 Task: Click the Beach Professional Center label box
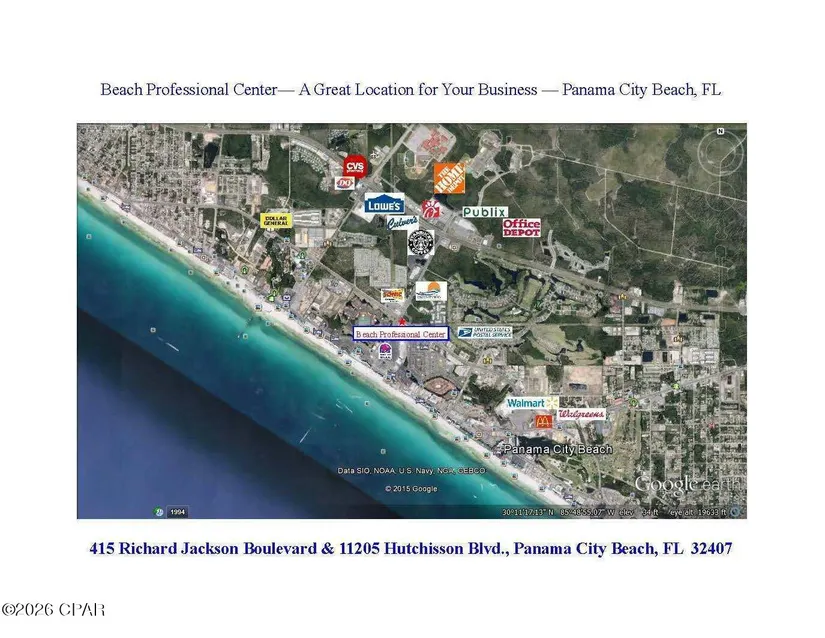coord(401,335)
